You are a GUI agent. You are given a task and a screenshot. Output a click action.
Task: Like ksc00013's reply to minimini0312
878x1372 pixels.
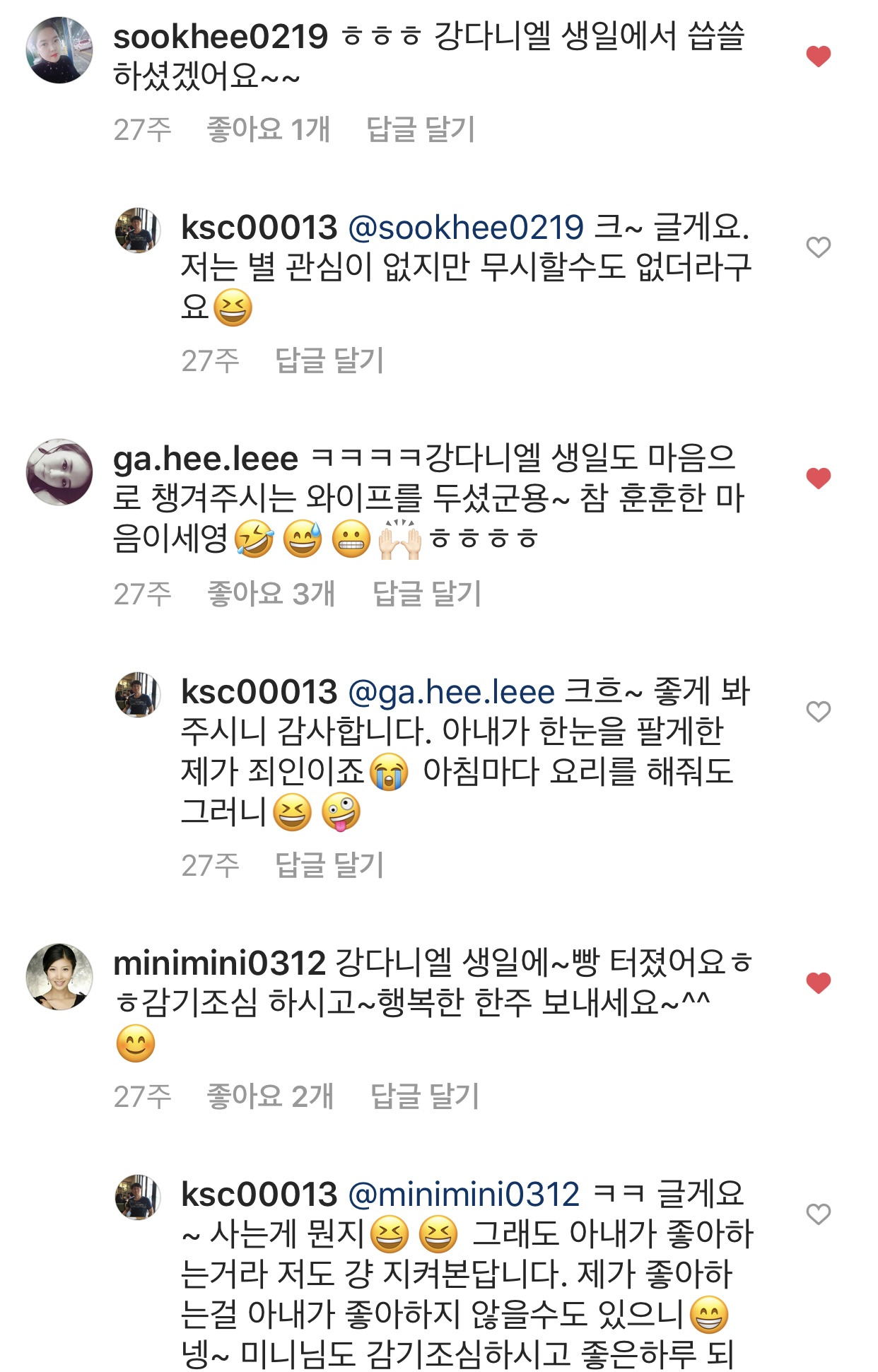818,1214
